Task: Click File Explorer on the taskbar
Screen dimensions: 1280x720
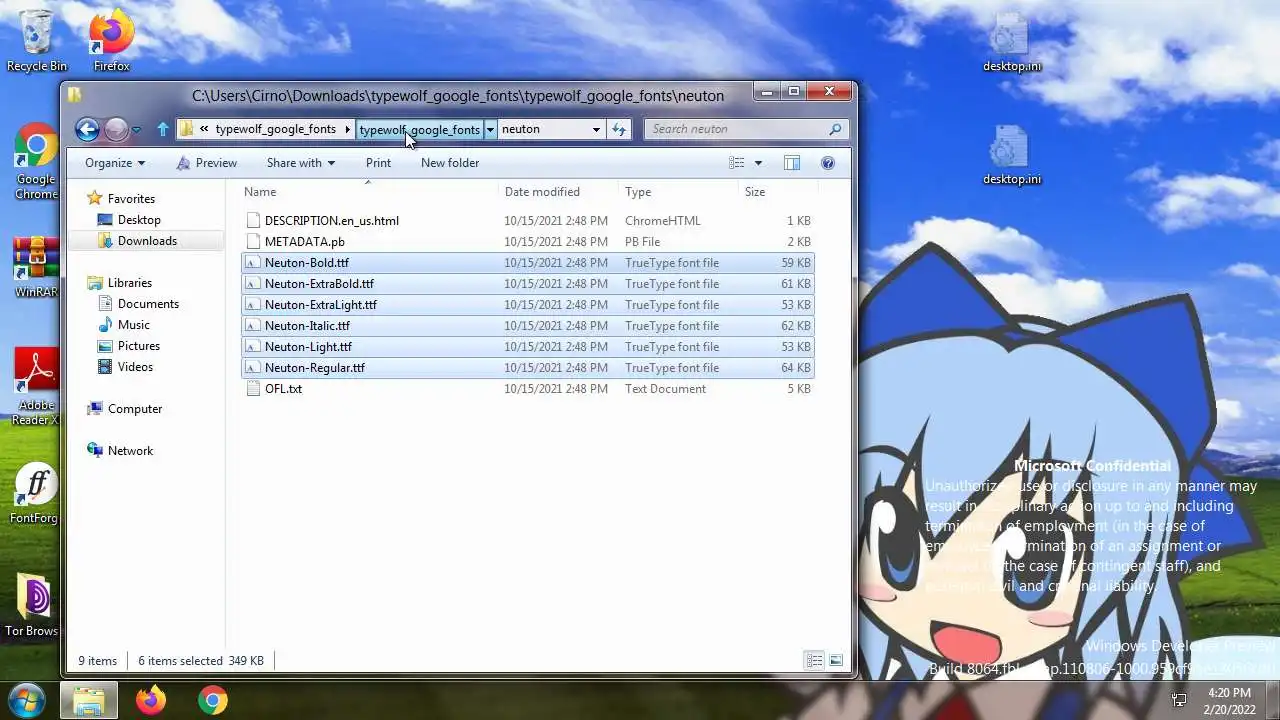Action: [89, 701]
